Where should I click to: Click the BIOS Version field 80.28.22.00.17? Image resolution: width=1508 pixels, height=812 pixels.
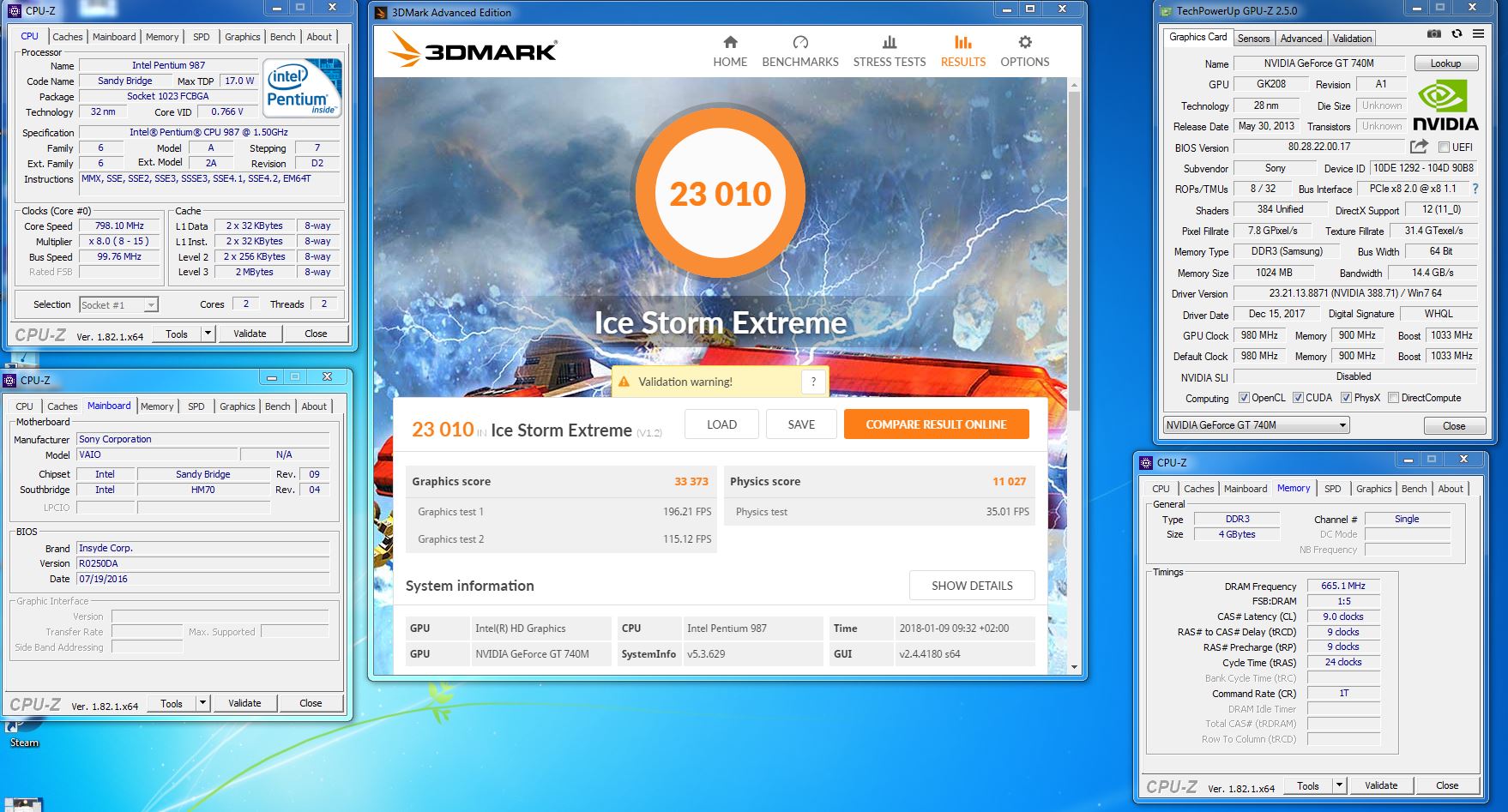pyautogui.click(x=1319, y=147)
